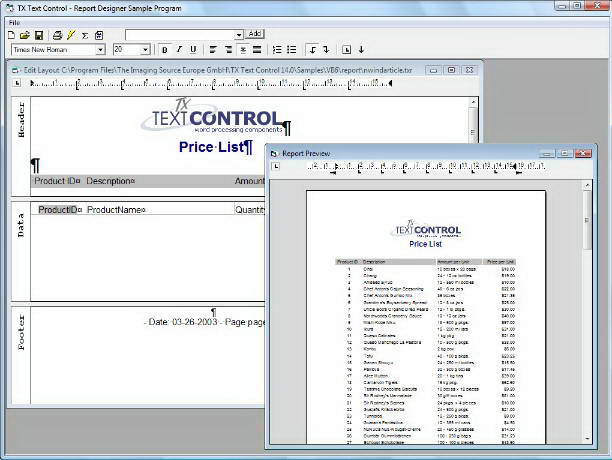
Task: Click the Date 03-26-2003 footer text
Action: [183, 322]
